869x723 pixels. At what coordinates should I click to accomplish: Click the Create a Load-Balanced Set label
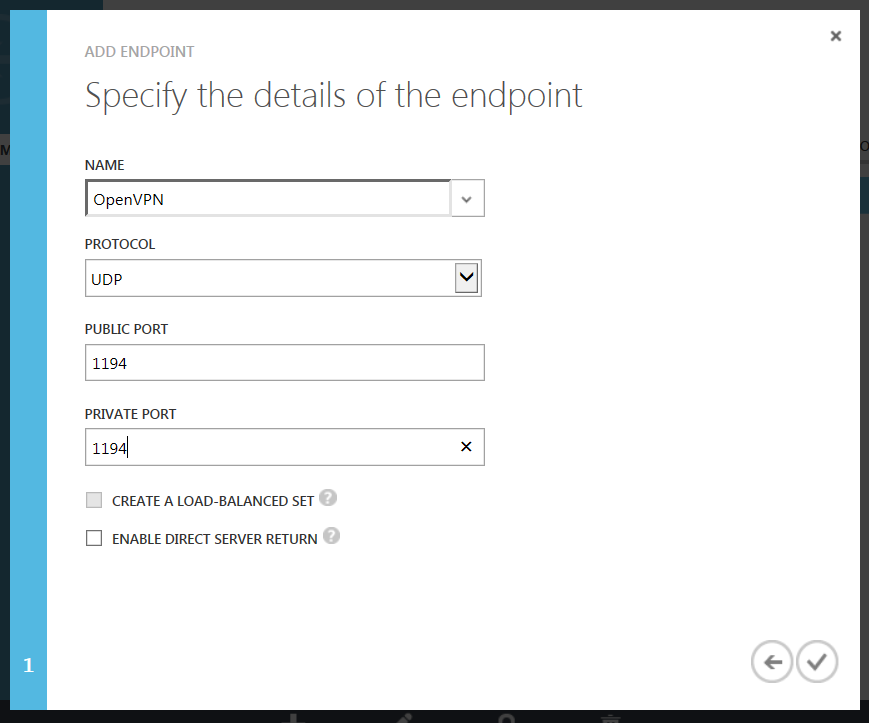(x=212, y=500)
